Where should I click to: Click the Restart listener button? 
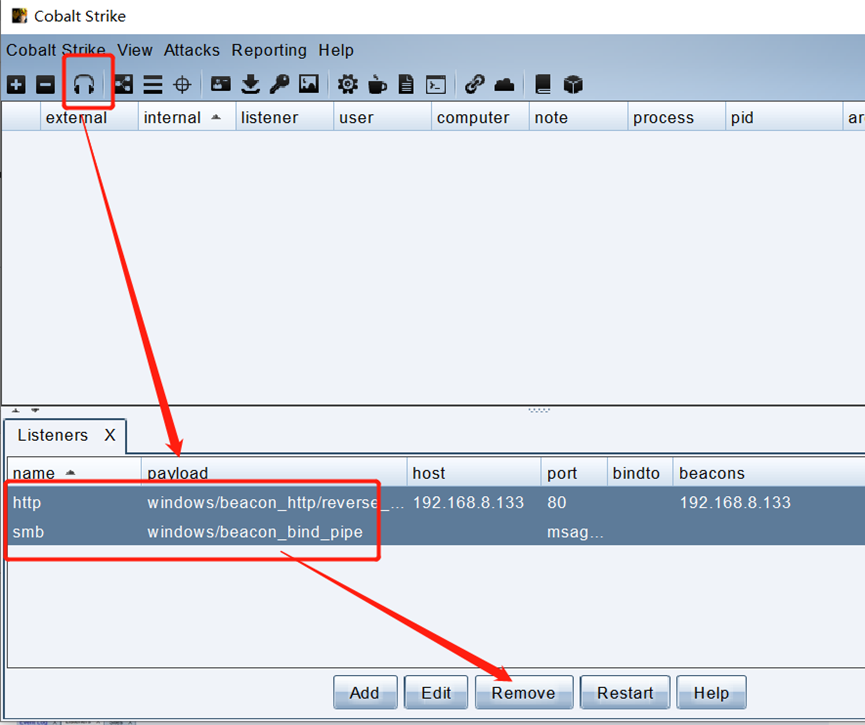click(x=625, y=692)
